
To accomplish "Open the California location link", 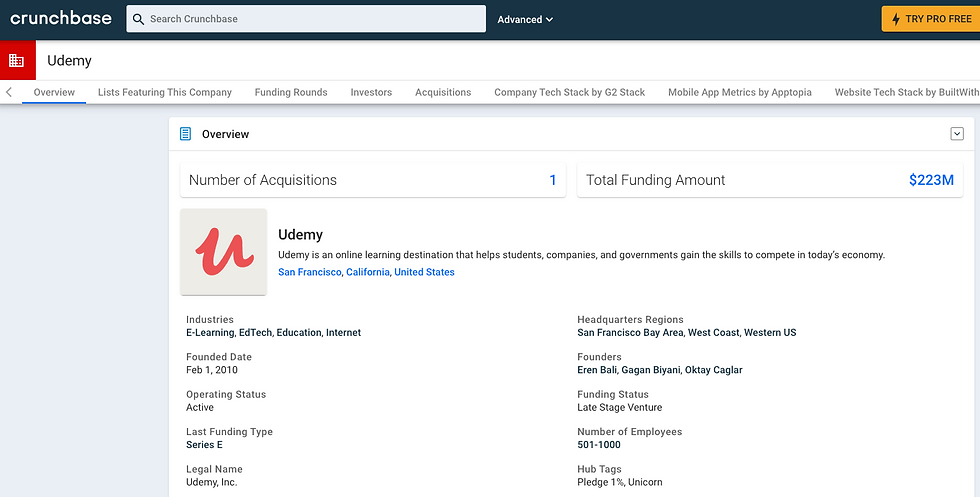I will pos(368,272).
